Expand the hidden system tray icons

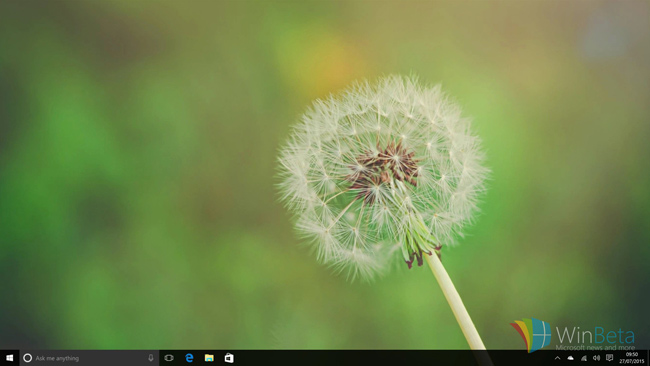click(558, 358)
